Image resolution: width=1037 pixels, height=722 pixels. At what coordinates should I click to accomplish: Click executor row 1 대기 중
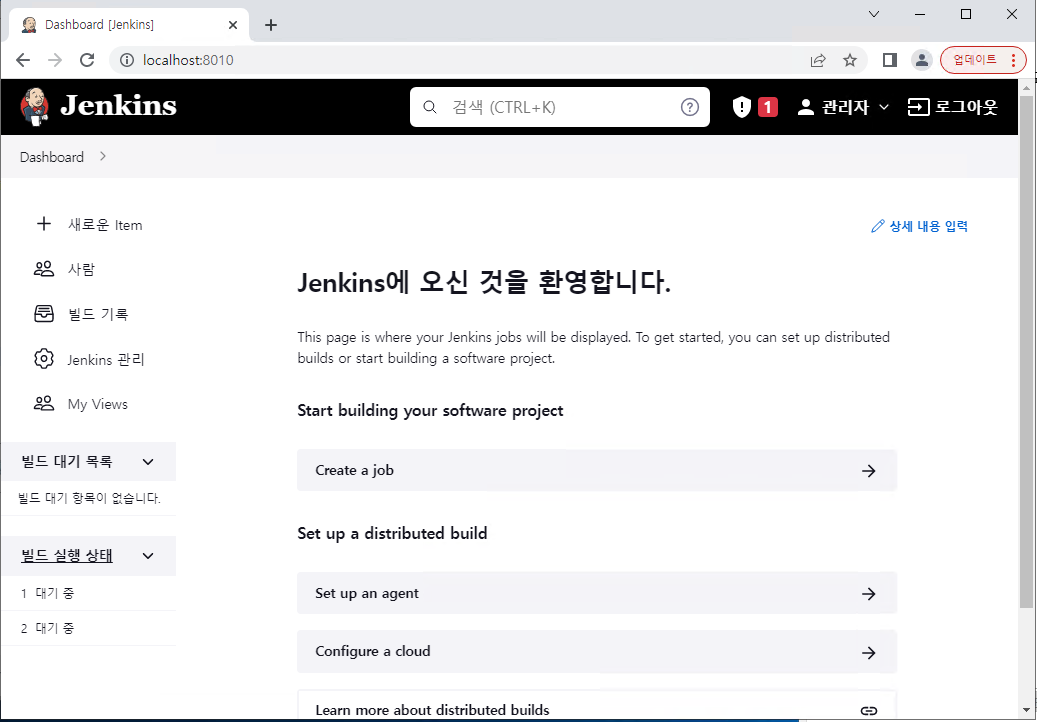pyautogui.click(x=89, y=593)
